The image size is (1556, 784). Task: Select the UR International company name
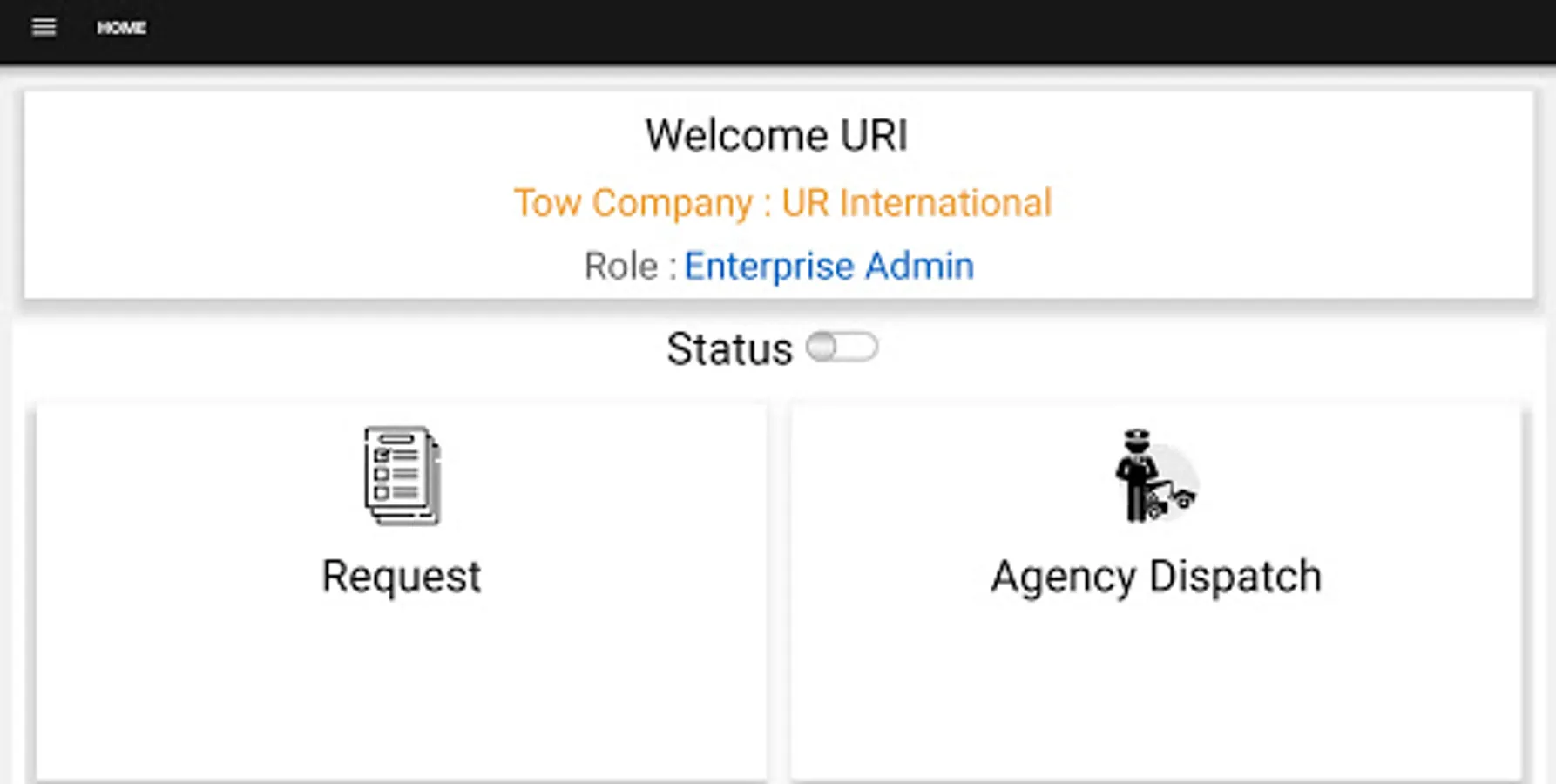click(917, 203)
